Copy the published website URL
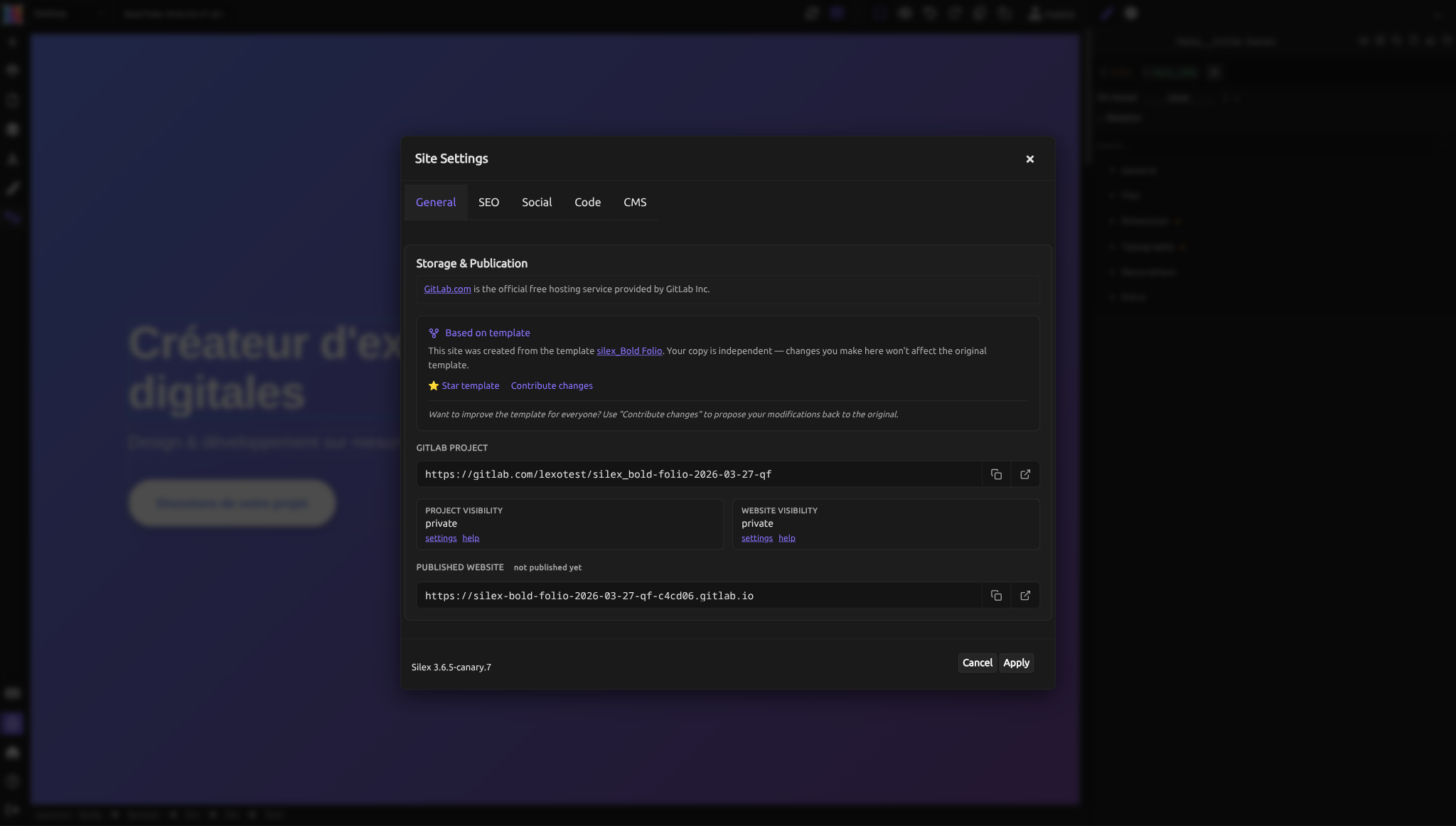The image size is (1456, 826). tap(995, 595)
